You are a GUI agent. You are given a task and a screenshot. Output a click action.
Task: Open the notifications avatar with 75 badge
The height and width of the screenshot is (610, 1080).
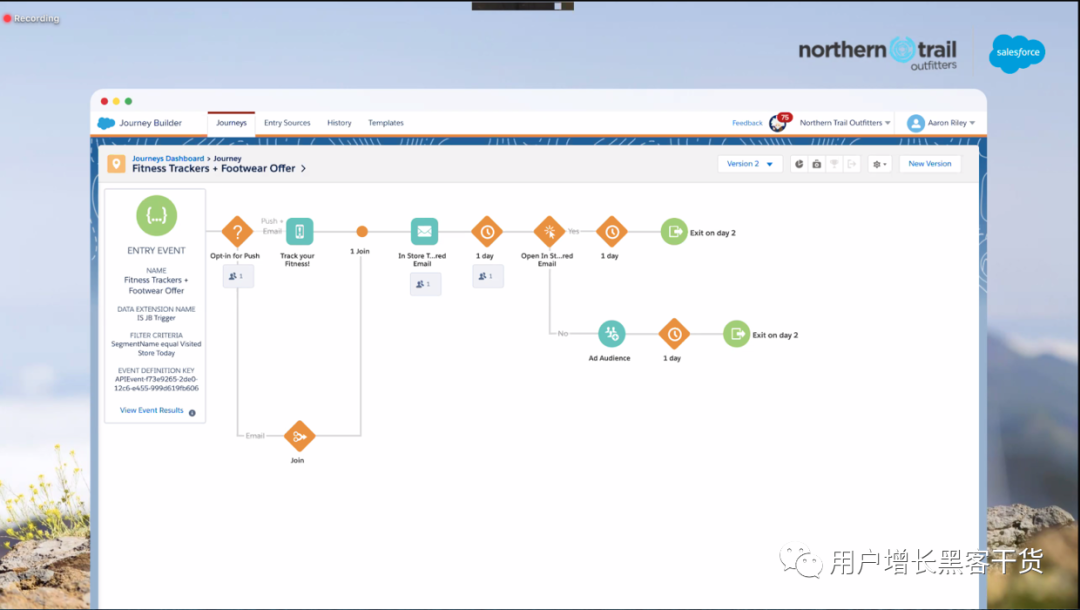coord(780,122)
